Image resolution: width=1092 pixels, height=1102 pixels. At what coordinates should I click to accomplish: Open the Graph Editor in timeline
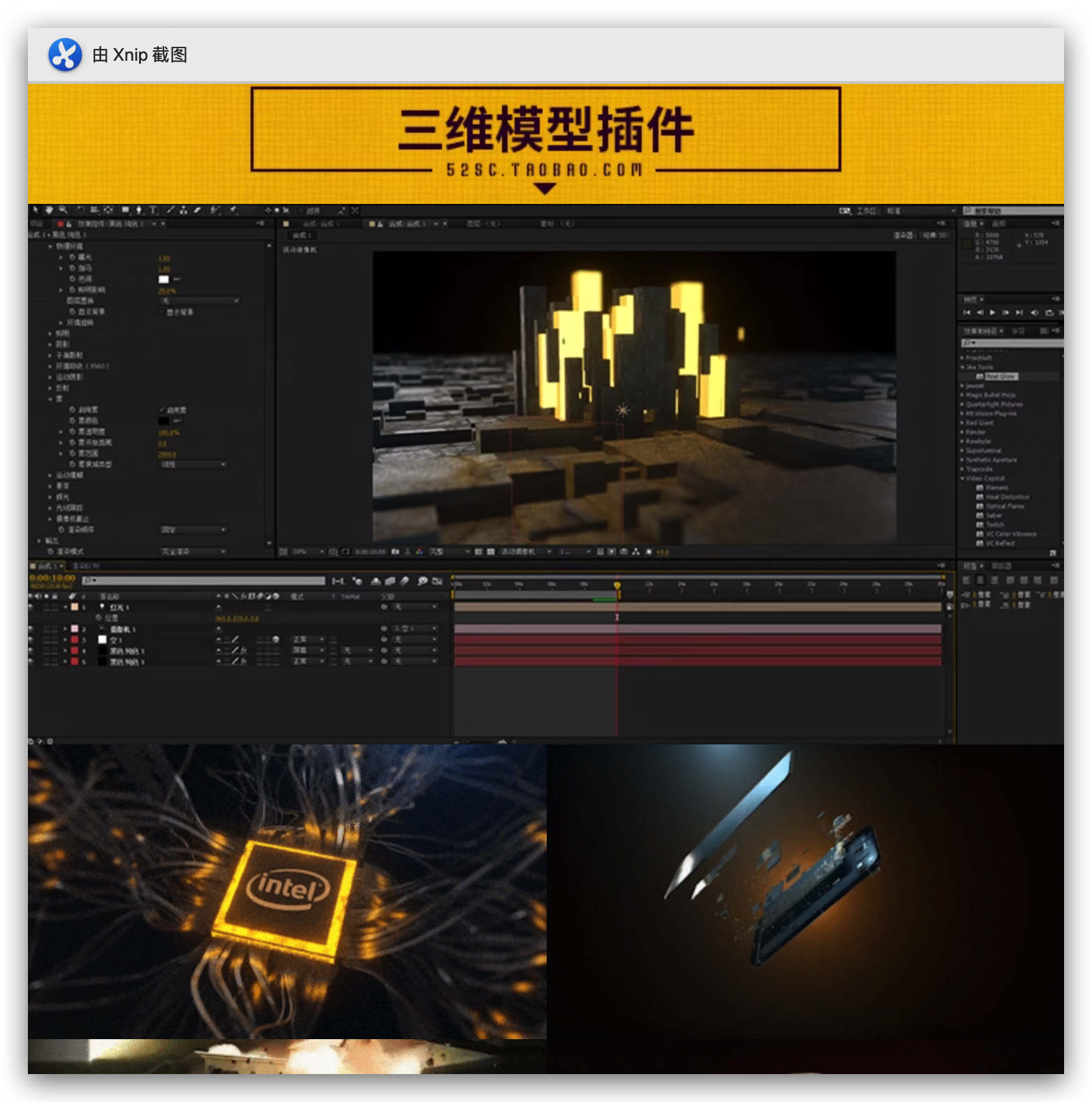437,581
